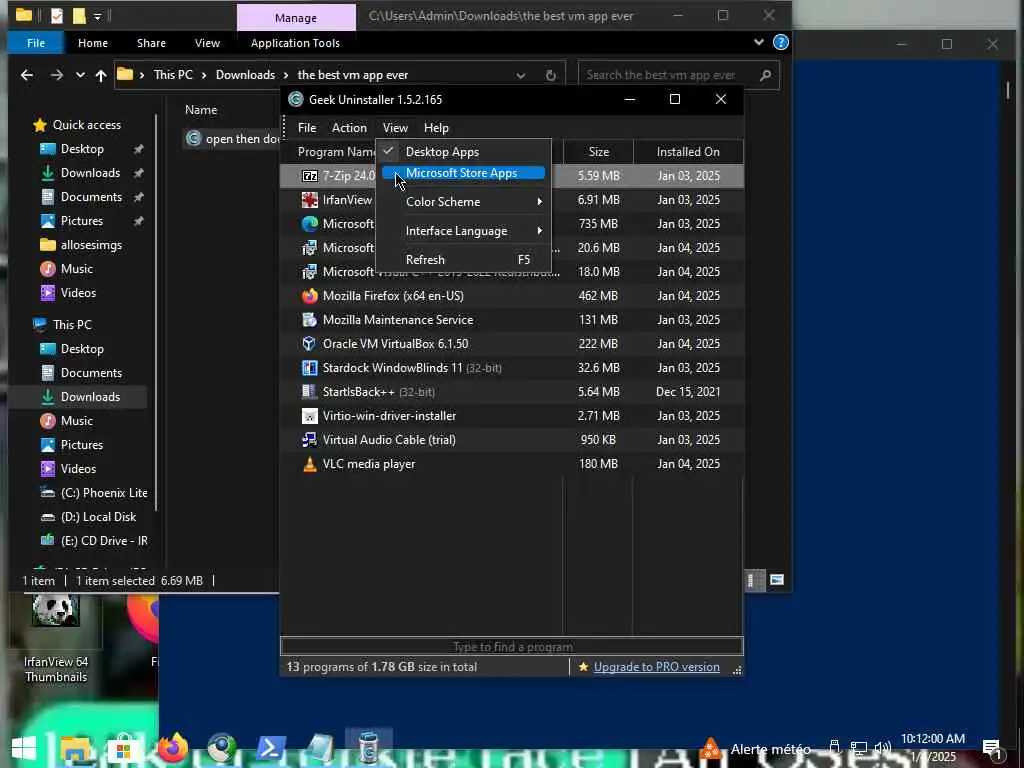The image size is (1024, 768).
Task: Select the Oracle VM VirtualBox icon
Action: [310, 344]
